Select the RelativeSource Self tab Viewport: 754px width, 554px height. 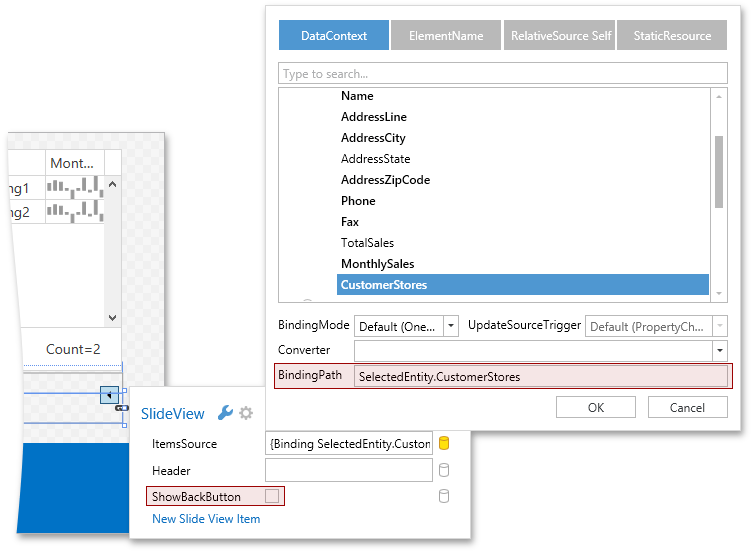560,36
